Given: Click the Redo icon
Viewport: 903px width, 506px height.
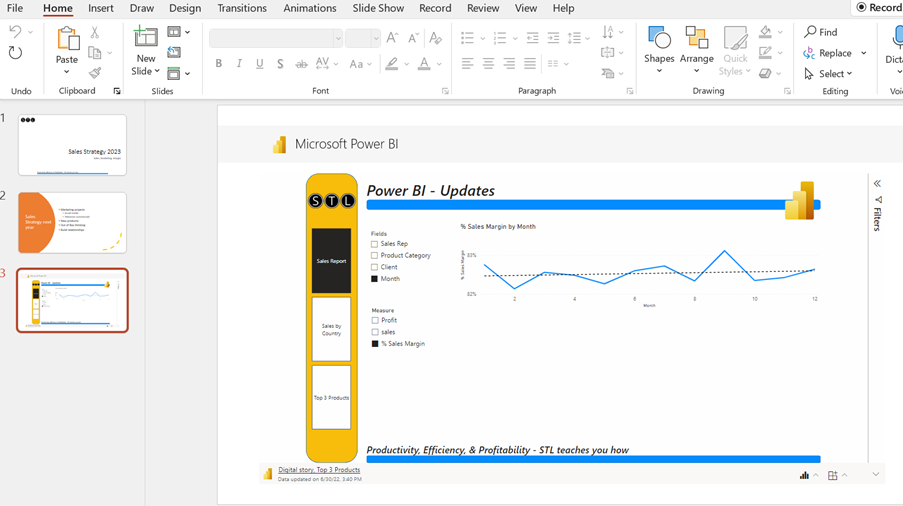Looking at the screenshot, I should point(16,53).
